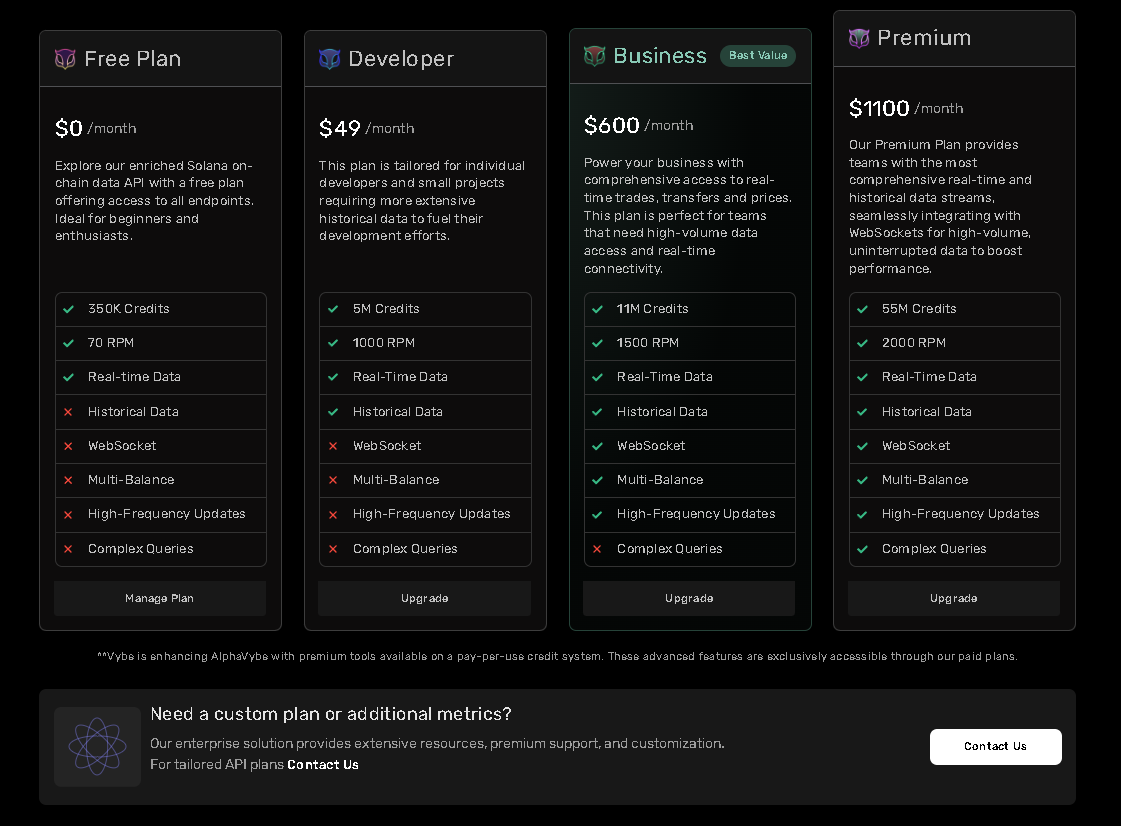Click the checkmark beside 350K Credits
This screenshot has height=826, width=1121.
pos(69,309)
